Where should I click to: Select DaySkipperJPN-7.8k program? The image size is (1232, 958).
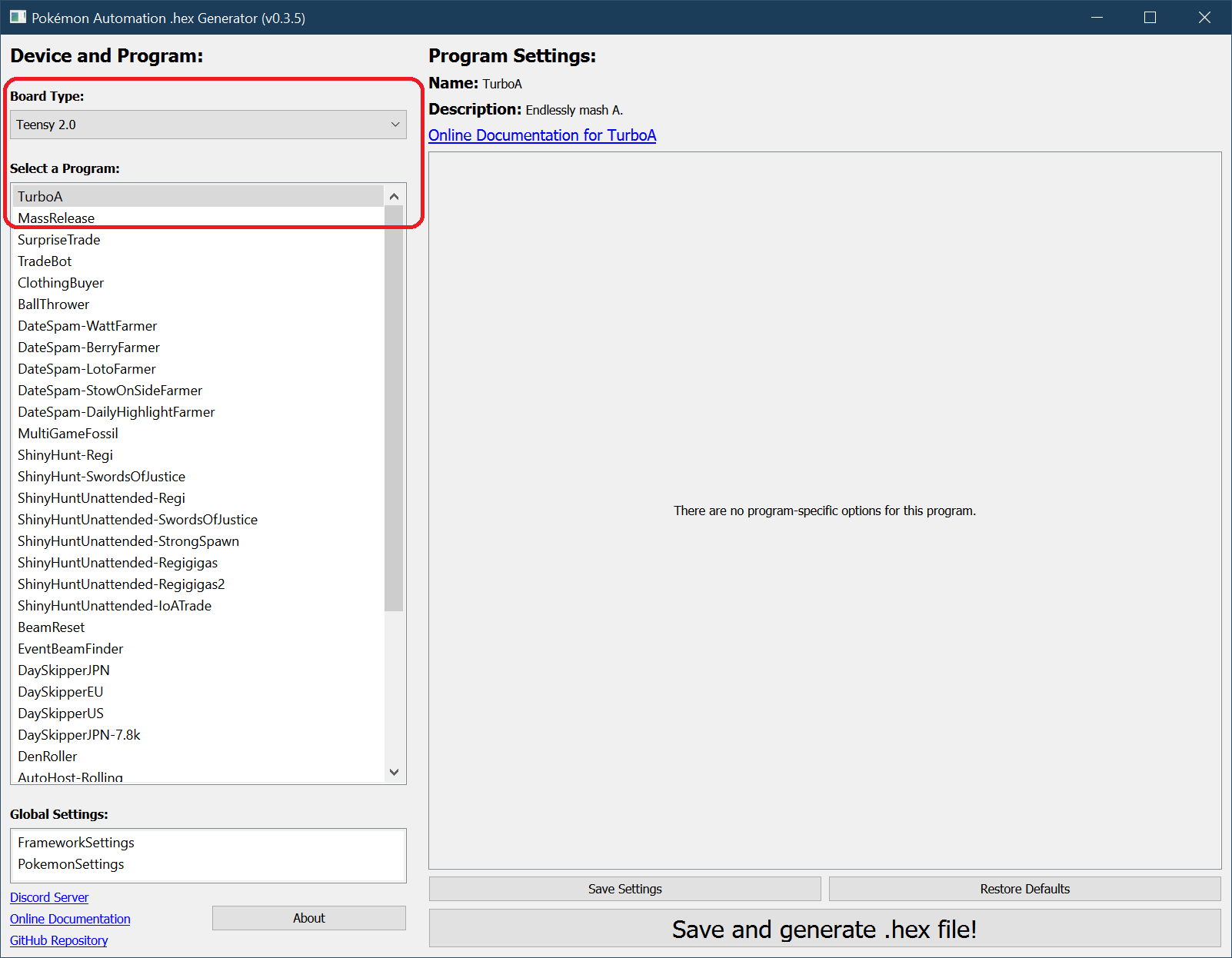[198, 734]
